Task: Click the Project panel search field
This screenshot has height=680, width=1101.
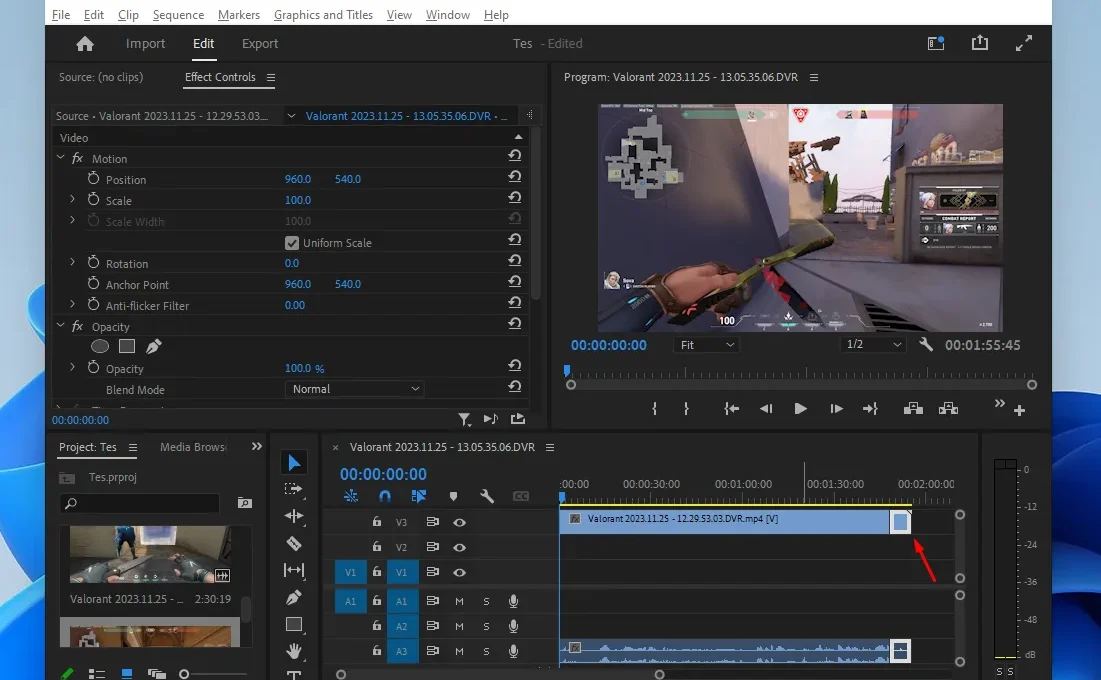Action: coord(140,503)
